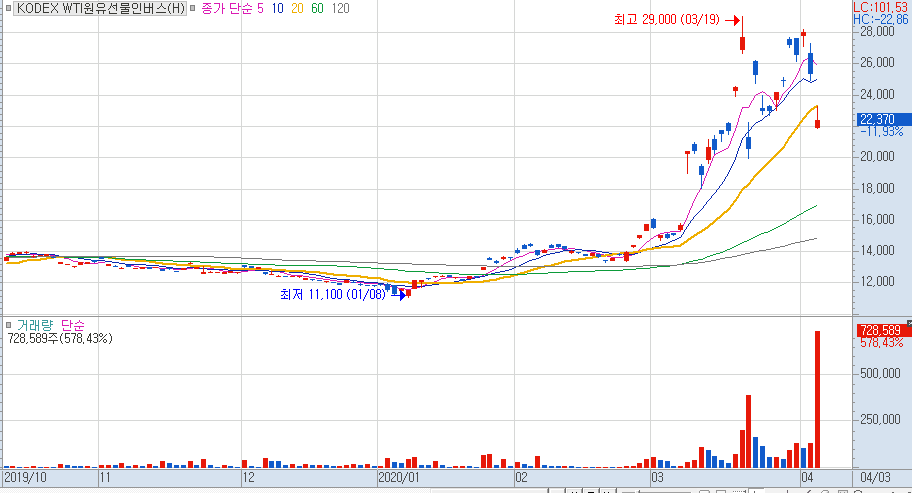Toggle the small square before 종가 단순
This screenshot has height=493, width=912.
tap(192, 9)
